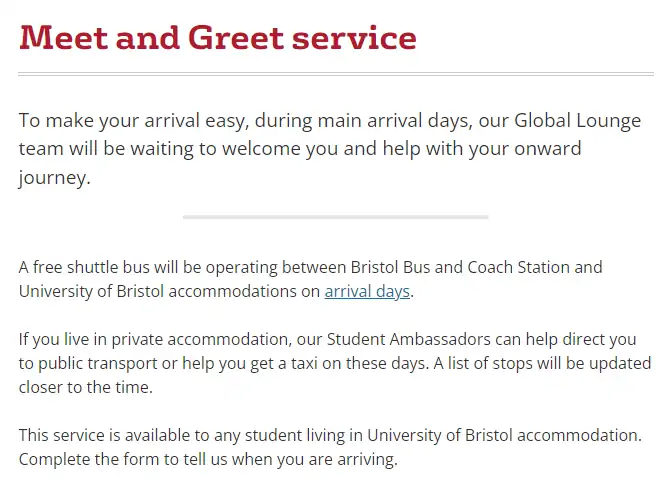Click the word 'Greet' in the heading

pyautogui.click(x=236, y=38)
